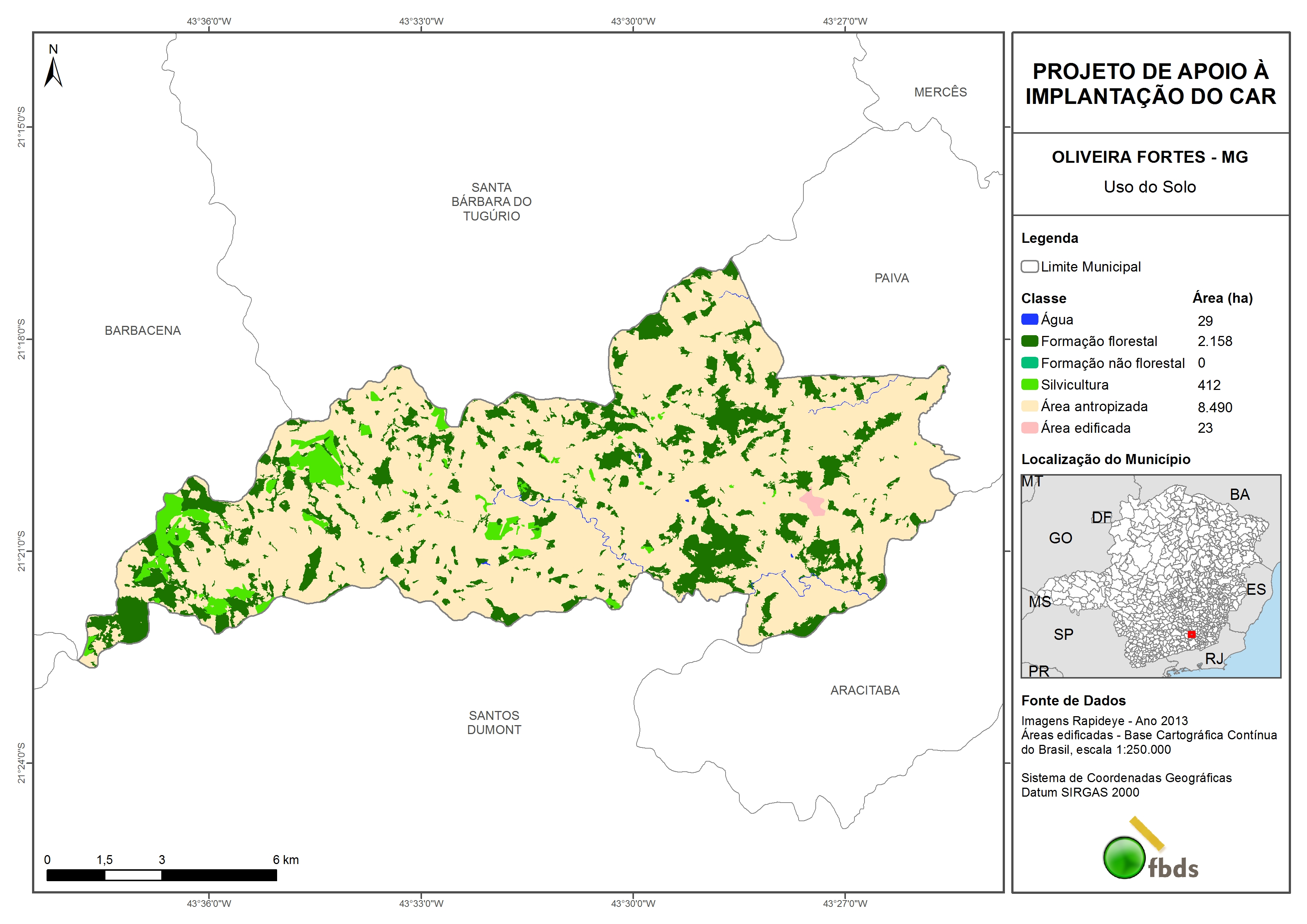Click the Silvicultura bright green swatch
The image size is (1307, 924).
click(x=1029, y=384)
